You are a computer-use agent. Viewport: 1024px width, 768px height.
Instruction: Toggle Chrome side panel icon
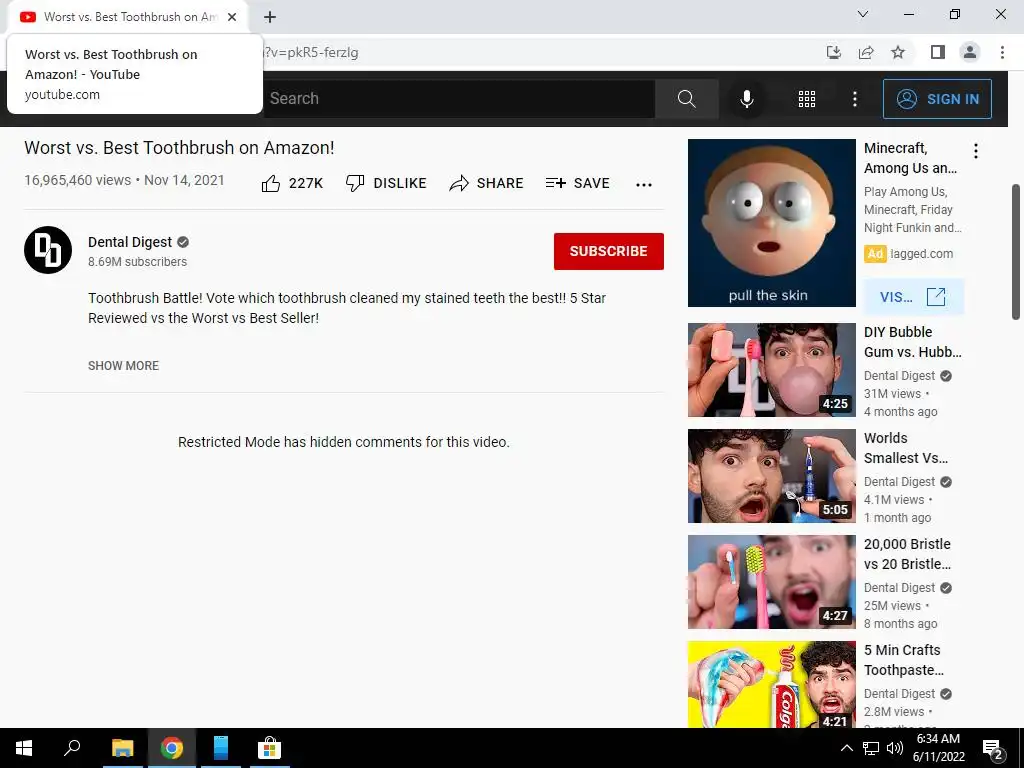coord(938,52)
